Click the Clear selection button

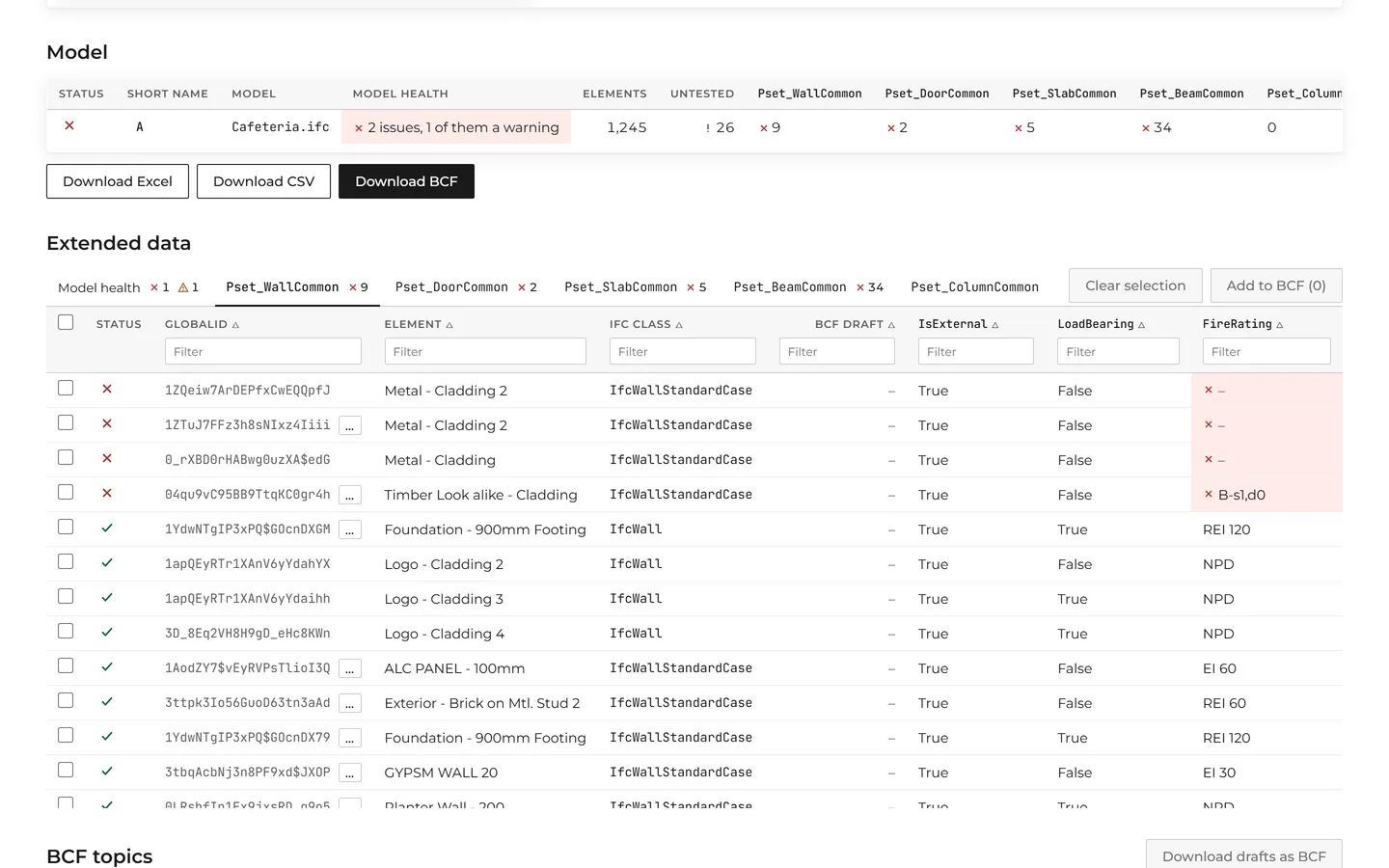[x=1135, y=285]
